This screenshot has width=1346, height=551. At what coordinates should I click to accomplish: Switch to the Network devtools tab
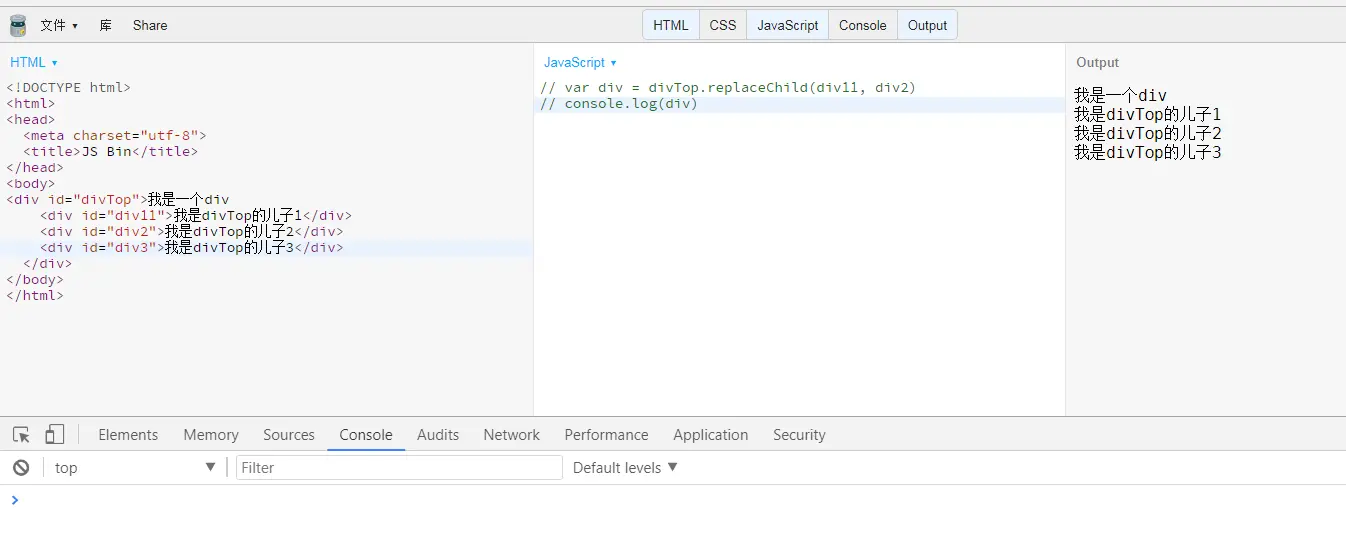click(x=512, y=435)
